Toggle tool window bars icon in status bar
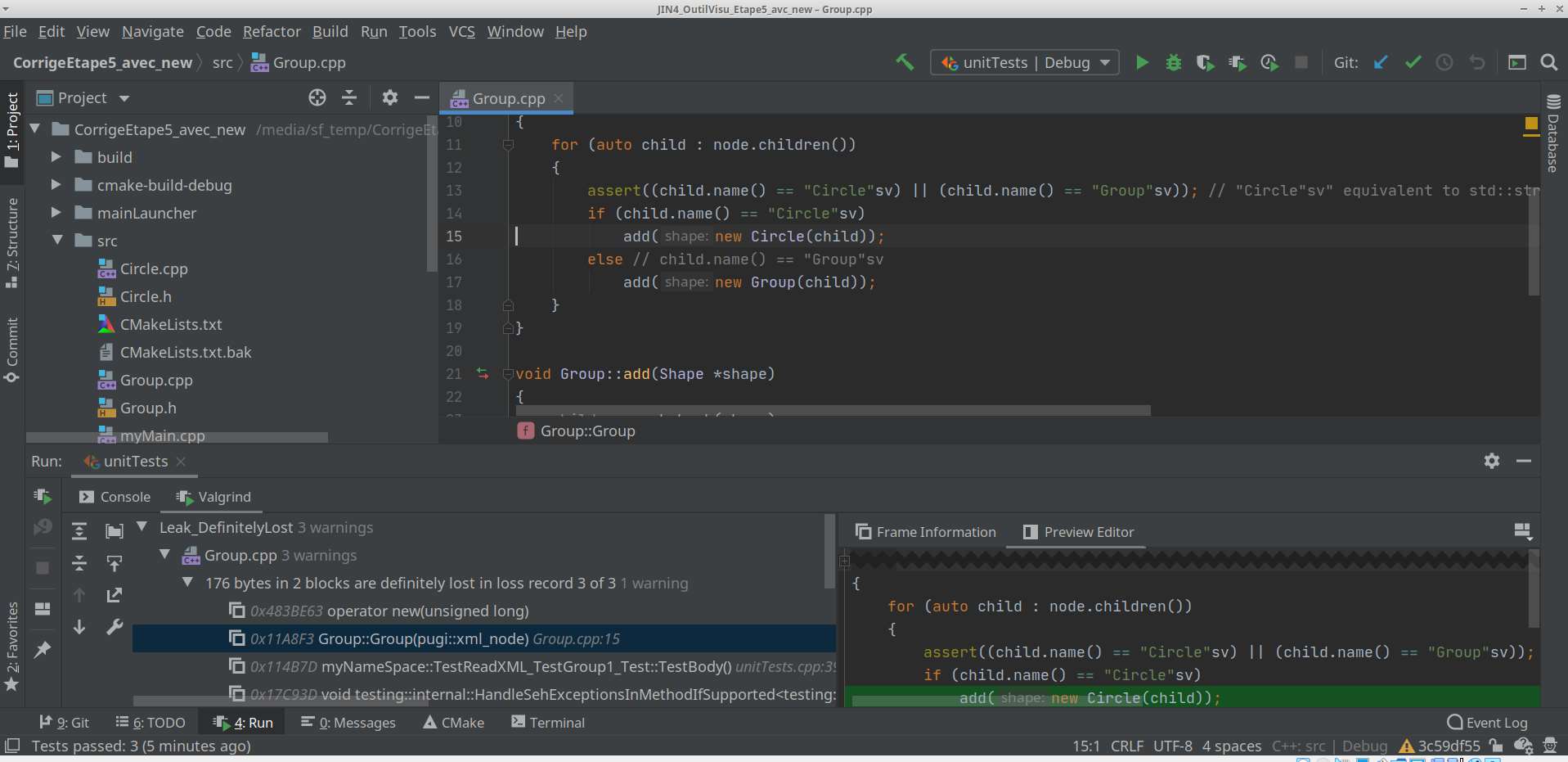Viewport: 1568px width, 762px height. click(x=12, y=746)
